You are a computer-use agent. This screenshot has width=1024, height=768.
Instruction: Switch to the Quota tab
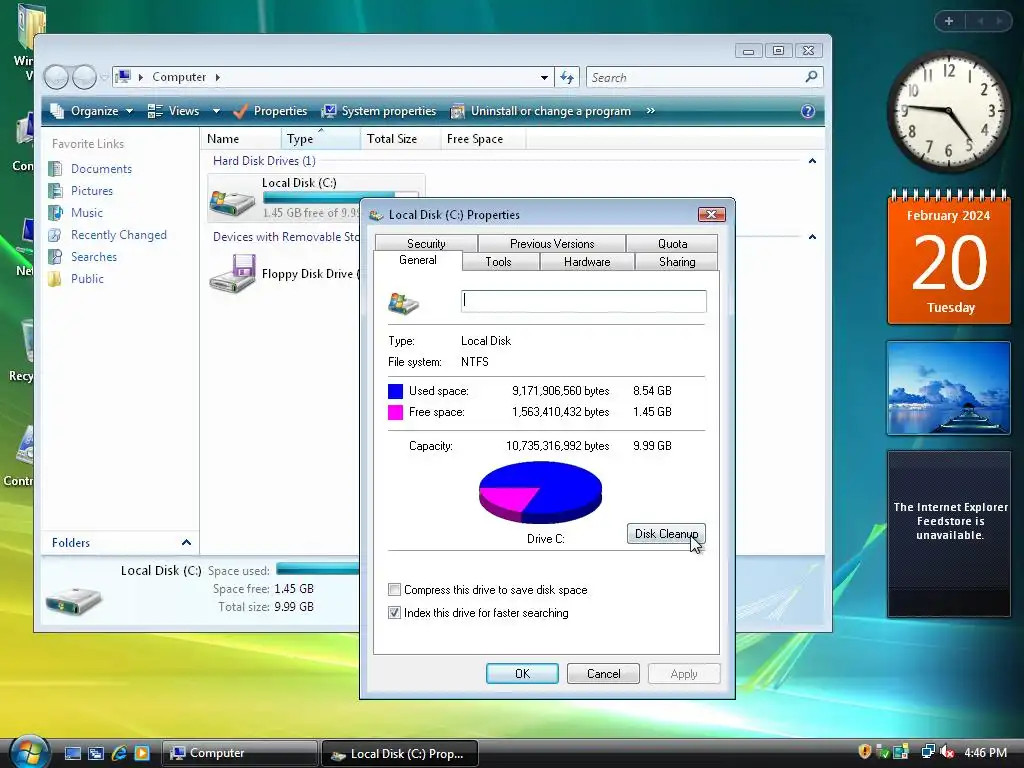coord(672,244)
